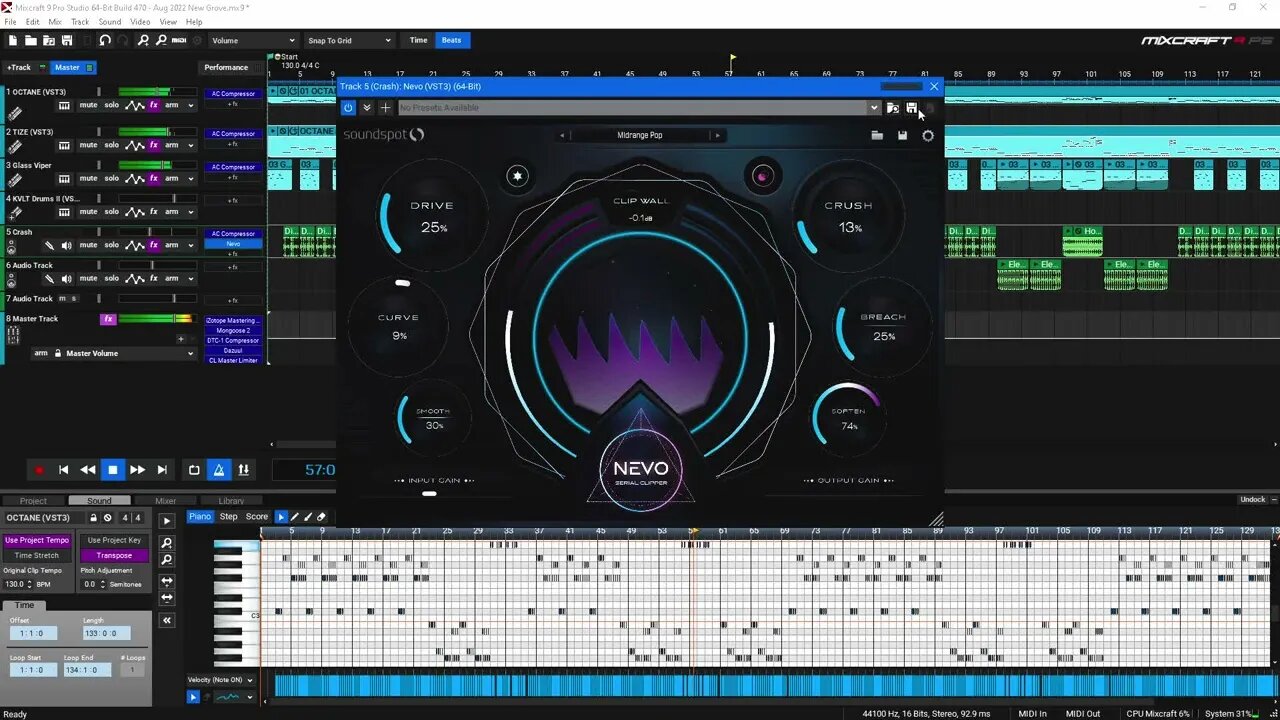
Task: Click the Nevo star button
Action: pos(517,176)
